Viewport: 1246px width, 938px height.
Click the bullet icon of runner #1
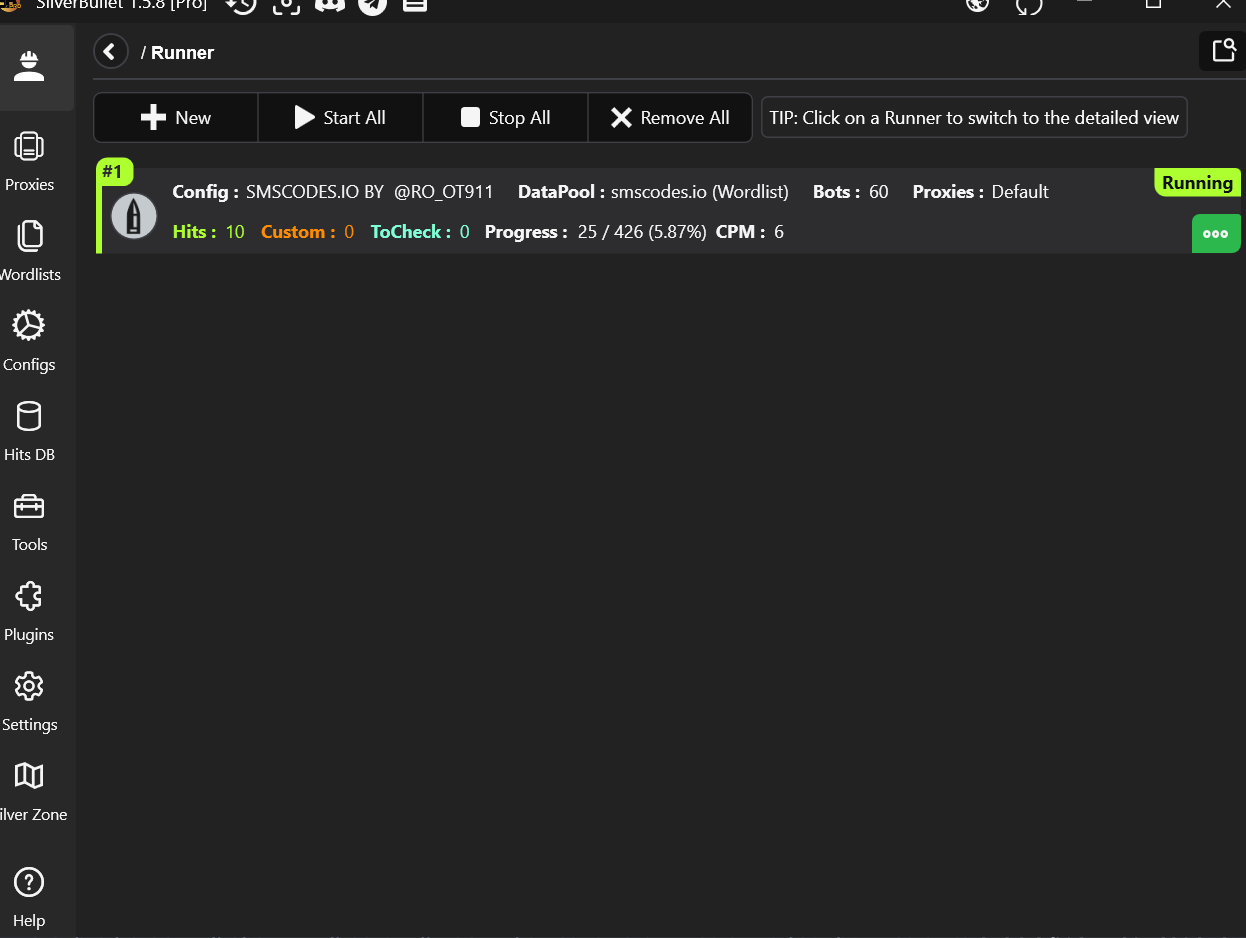[134, 216]
